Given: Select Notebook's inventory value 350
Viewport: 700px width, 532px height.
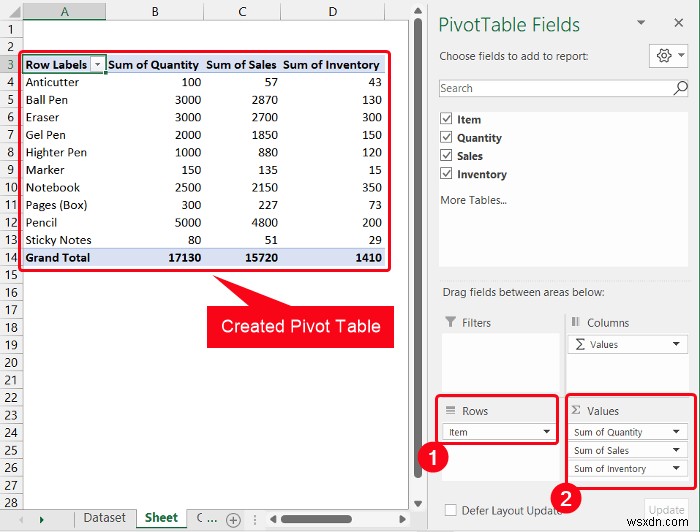Looking at the screenshot, I should (333, 187).
